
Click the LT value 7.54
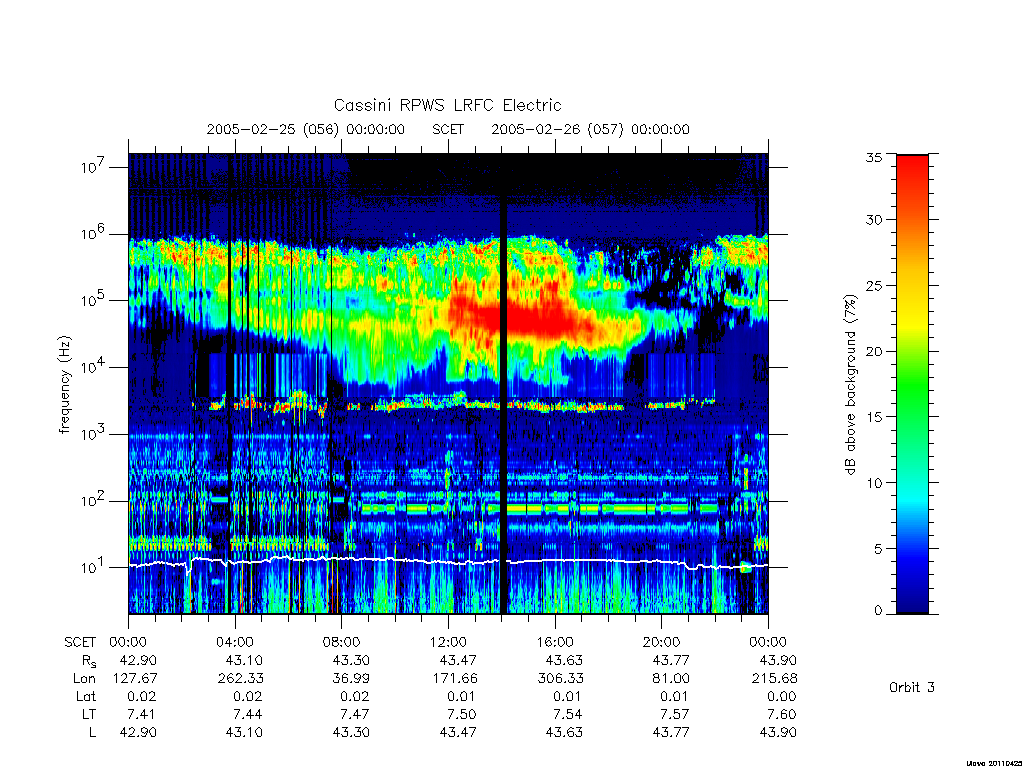(568, 714)
